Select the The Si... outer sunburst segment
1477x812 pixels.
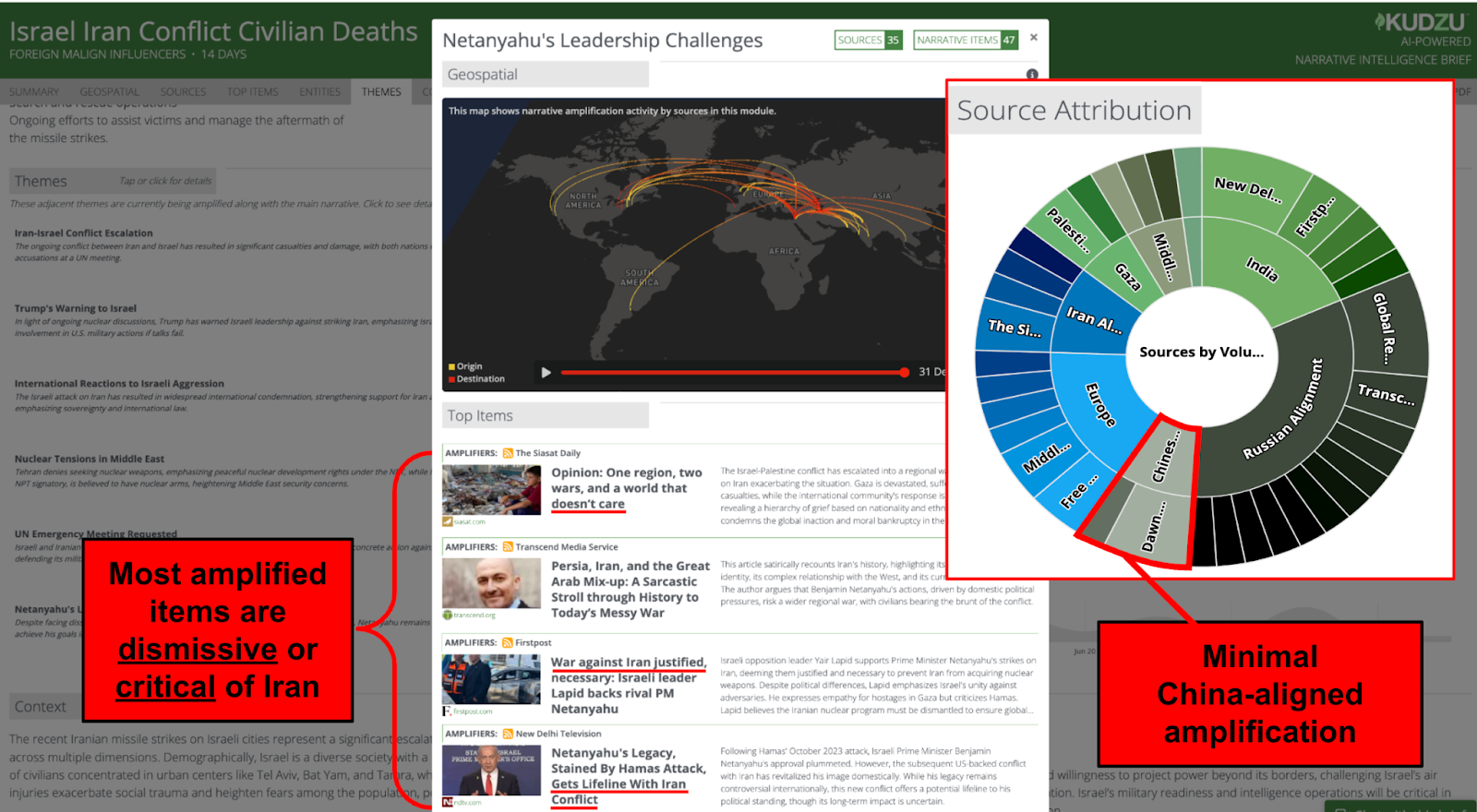(1014, 328)
